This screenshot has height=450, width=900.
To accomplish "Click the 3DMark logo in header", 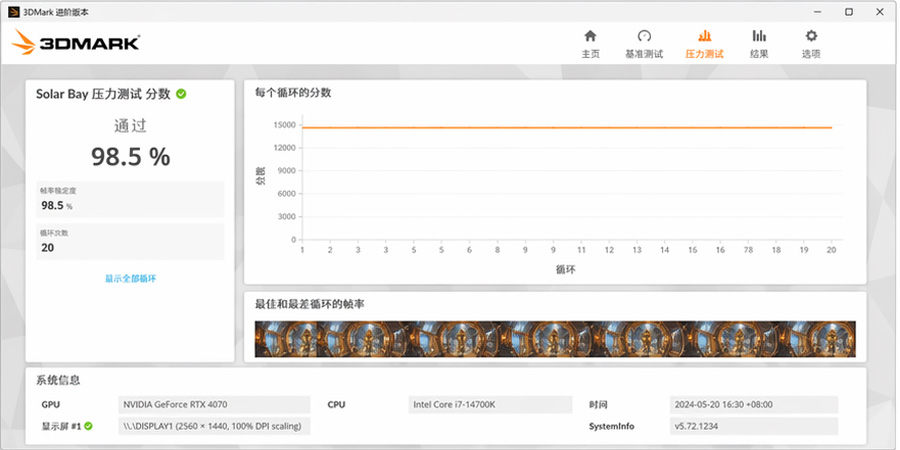I will coord(75,42).
